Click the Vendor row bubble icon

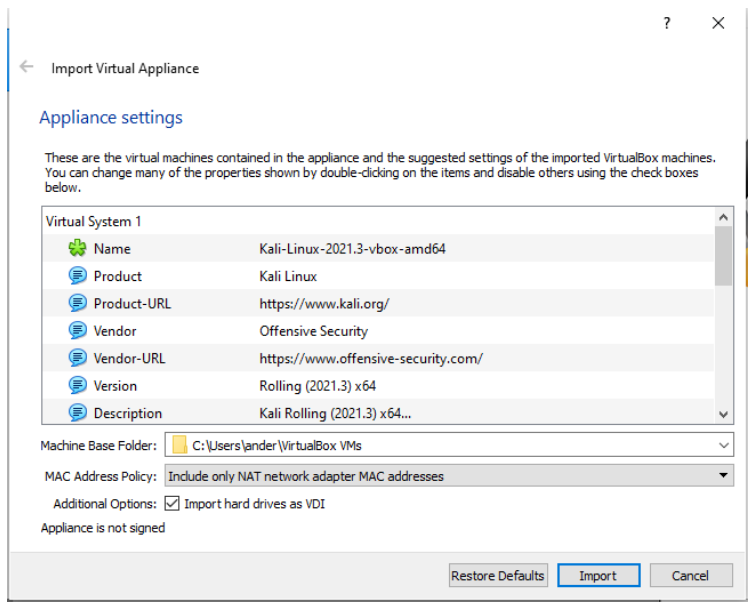77,331
